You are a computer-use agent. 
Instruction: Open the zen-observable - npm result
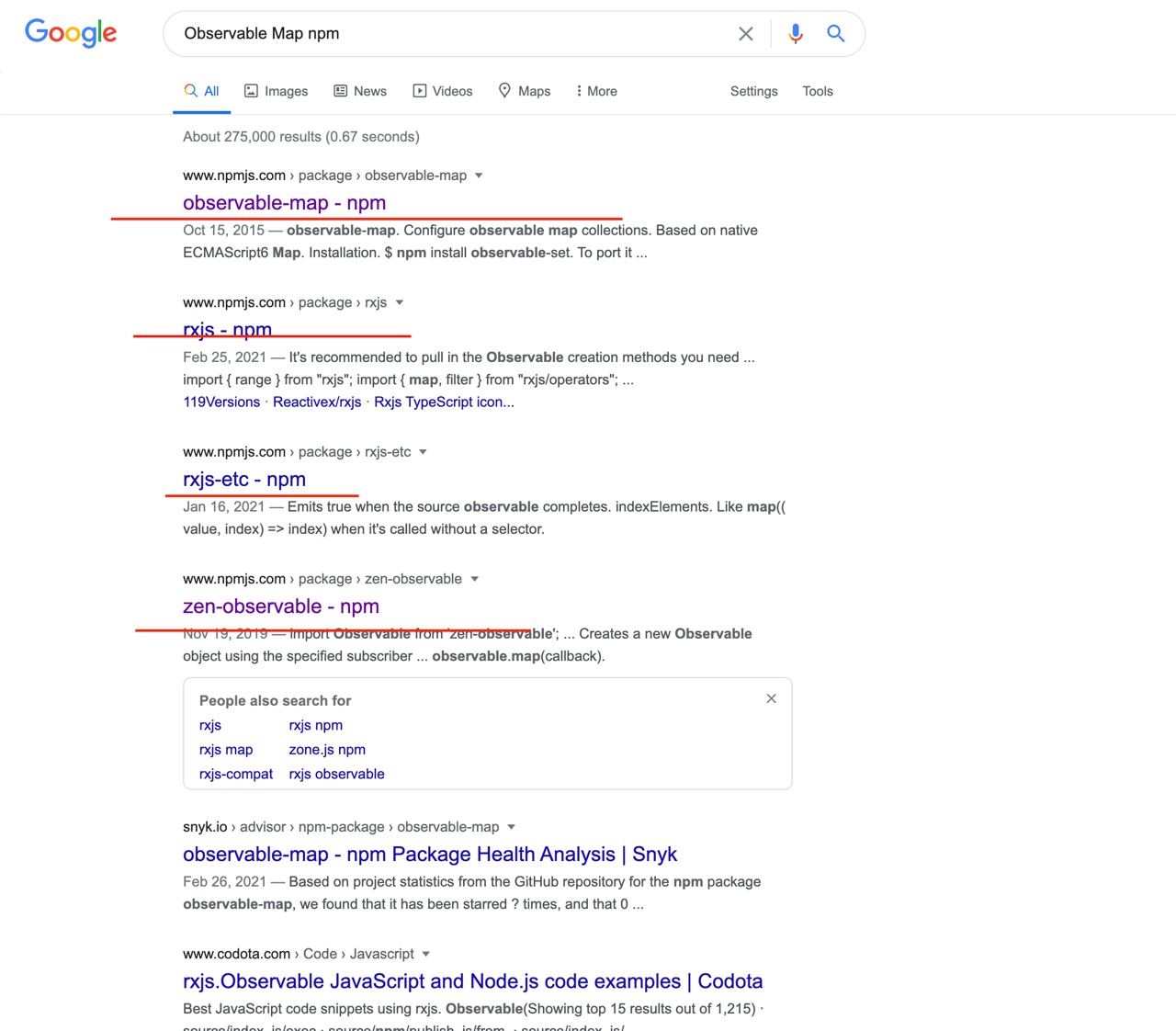pyautogui.click(x=281, y=606)
